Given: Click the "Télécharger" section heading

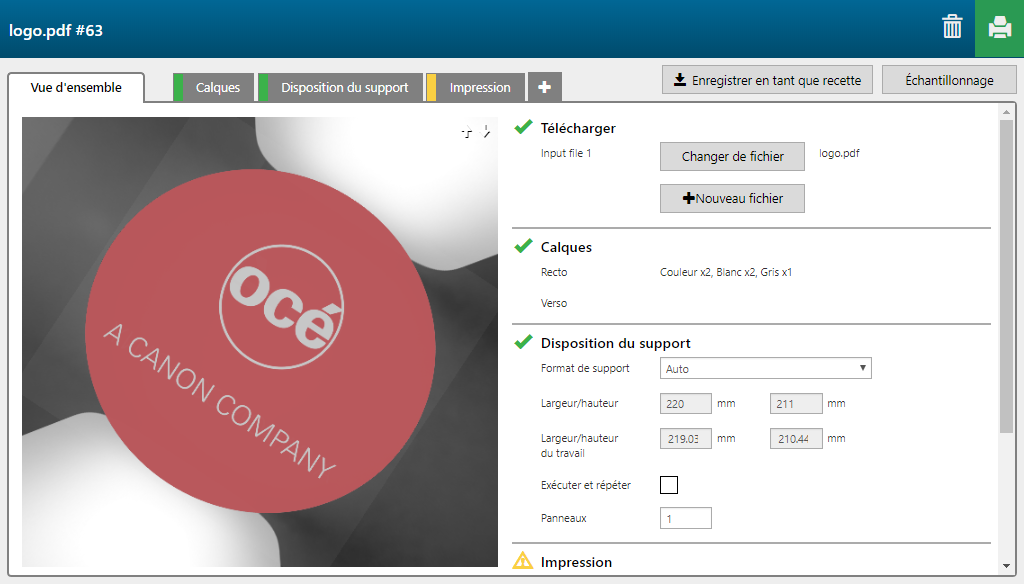Looking at the screenshot, I should coord(578,128).
